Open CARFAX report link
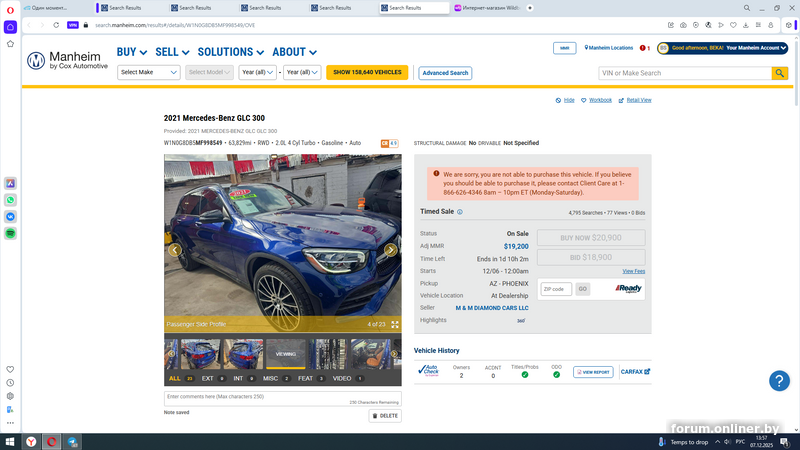The height and width of the screenshot is (450, 800). 635,372
